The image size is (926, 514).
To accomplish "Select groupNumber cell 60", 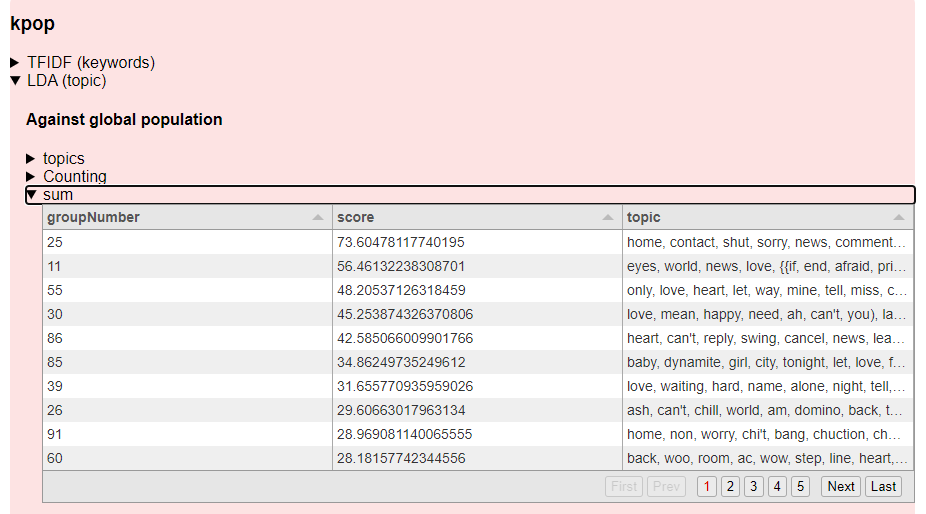I will click(x=187, y=458).
